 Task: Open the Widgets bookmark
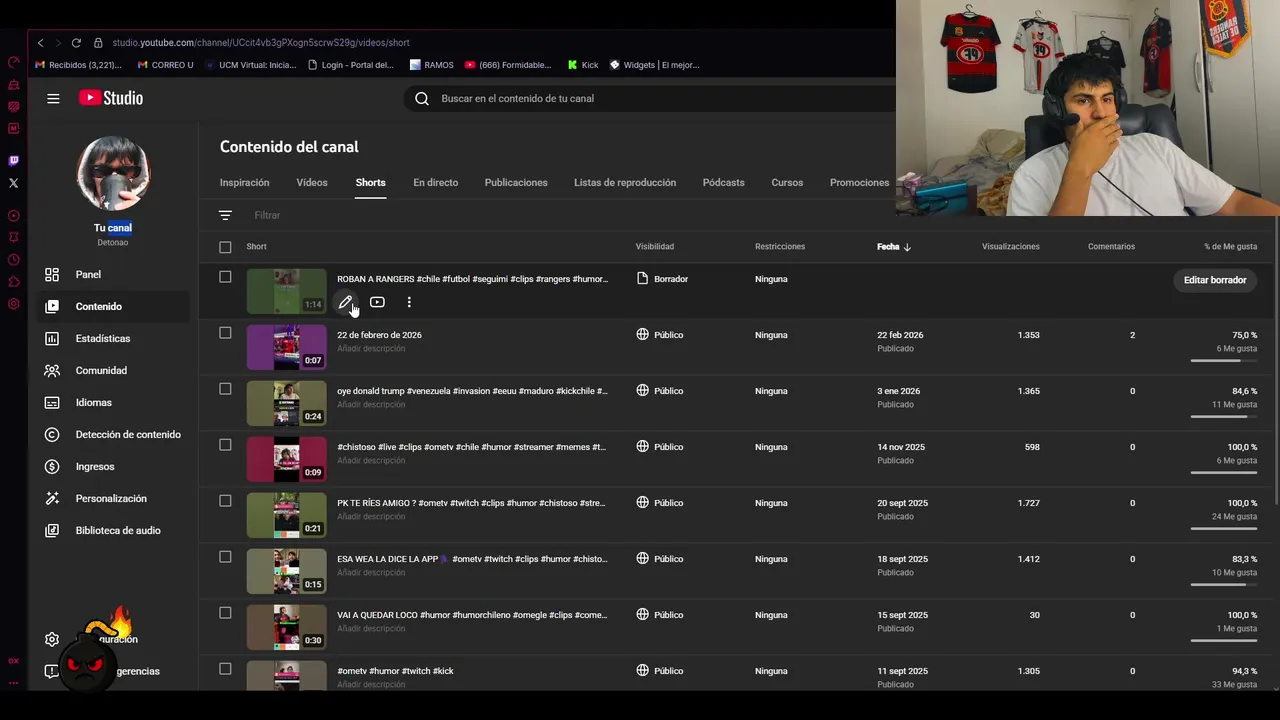coord(654,65)
